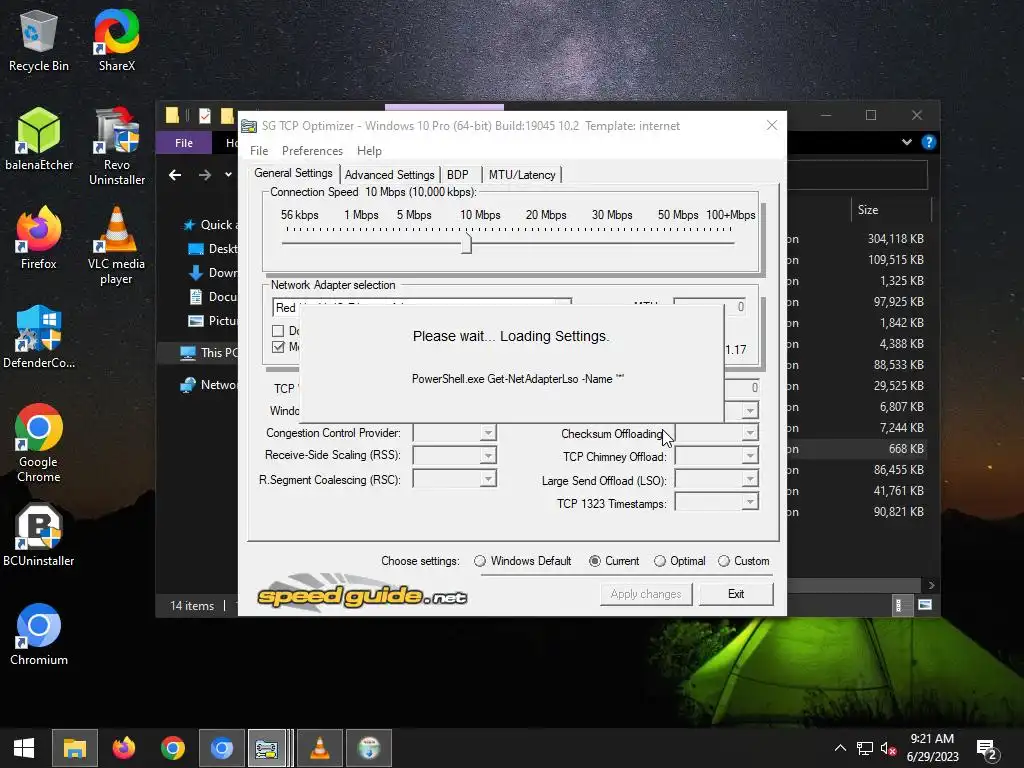
Task: Switch Explorer to large icons view
Action: point(925,605)
